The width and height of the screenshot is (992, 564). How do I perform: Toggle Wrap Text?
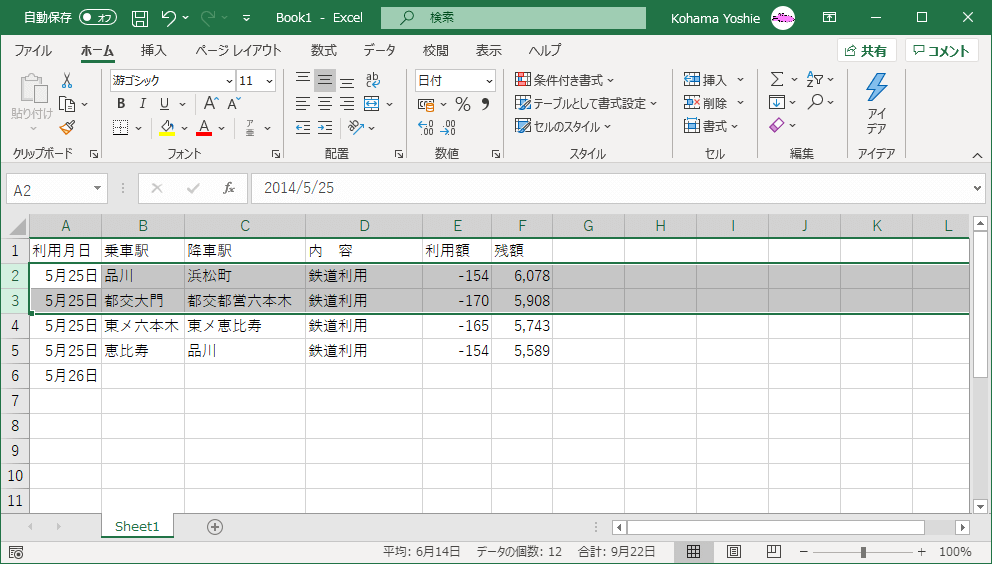(373, 80)
